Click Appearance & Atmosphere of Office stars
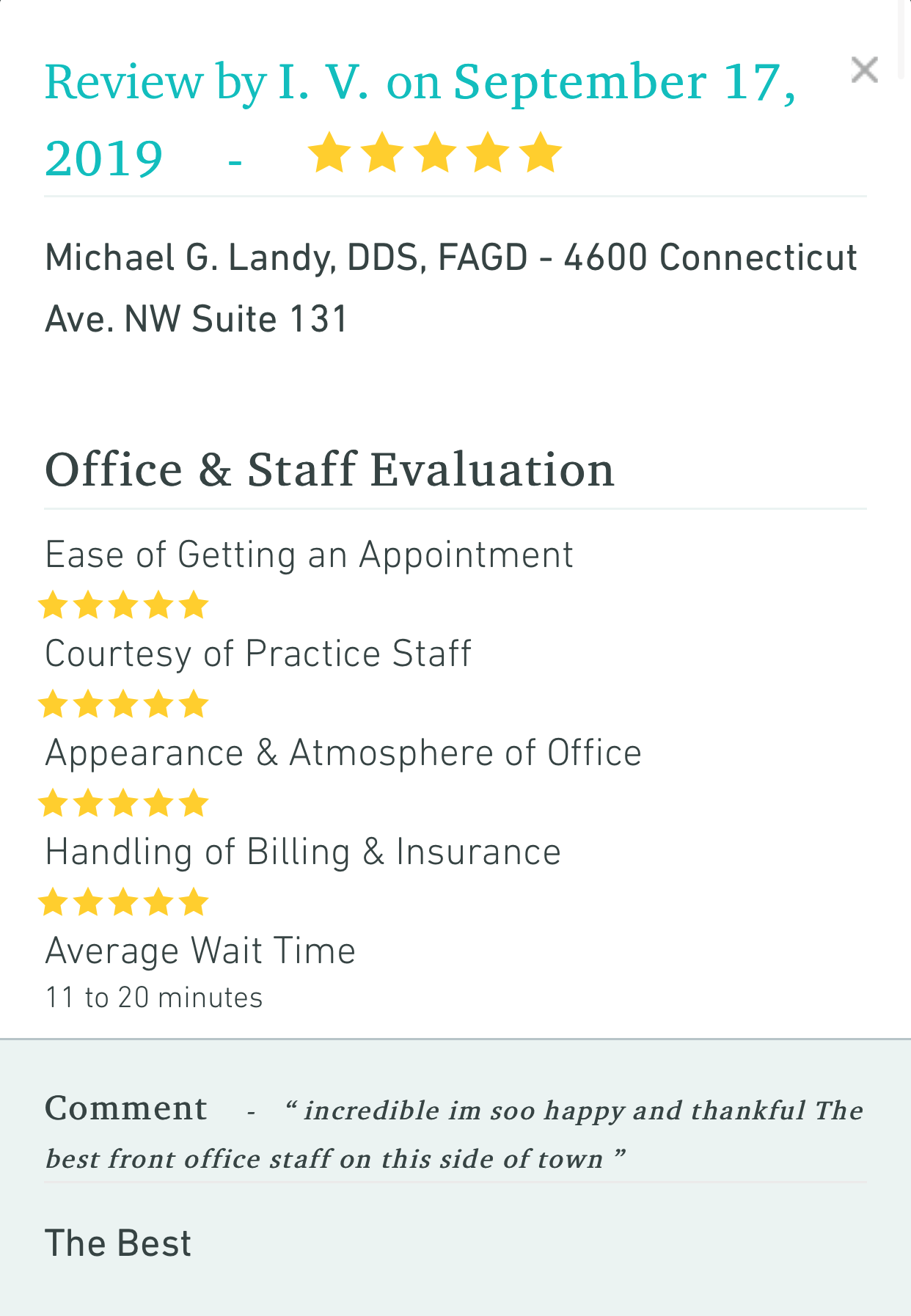Viewport: 911px width, 1316px height. coord(123,804)
